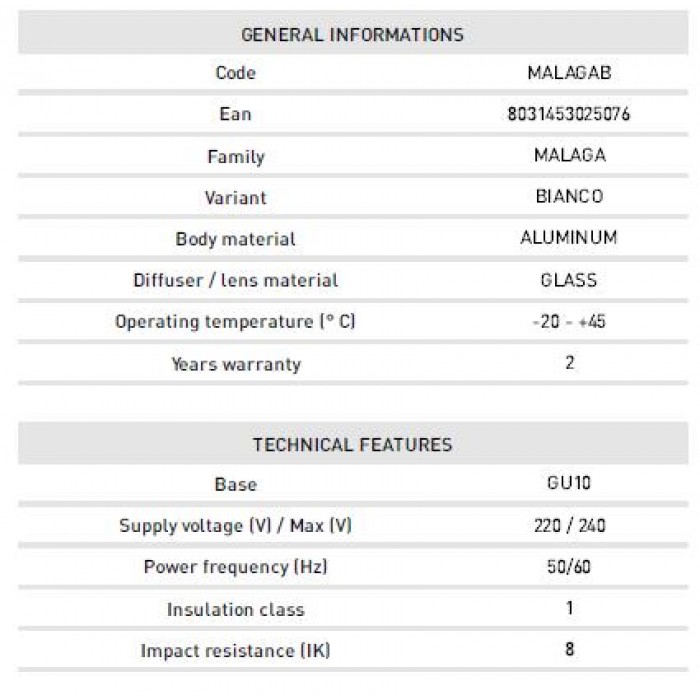Select the Impact resistance (IK) label
The width and height of the screenshot is (700, 700).
(x=235, y=651)
